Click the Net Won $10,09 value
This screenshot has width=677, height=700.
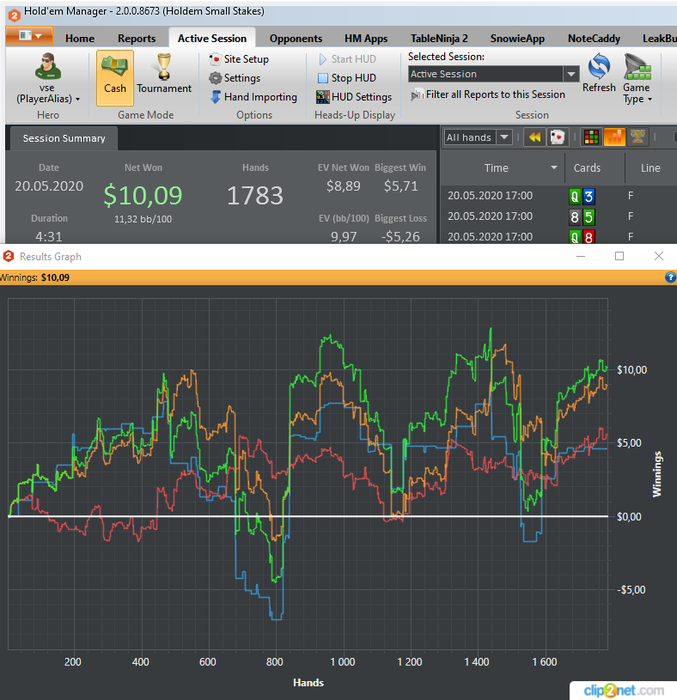[143, 196]
